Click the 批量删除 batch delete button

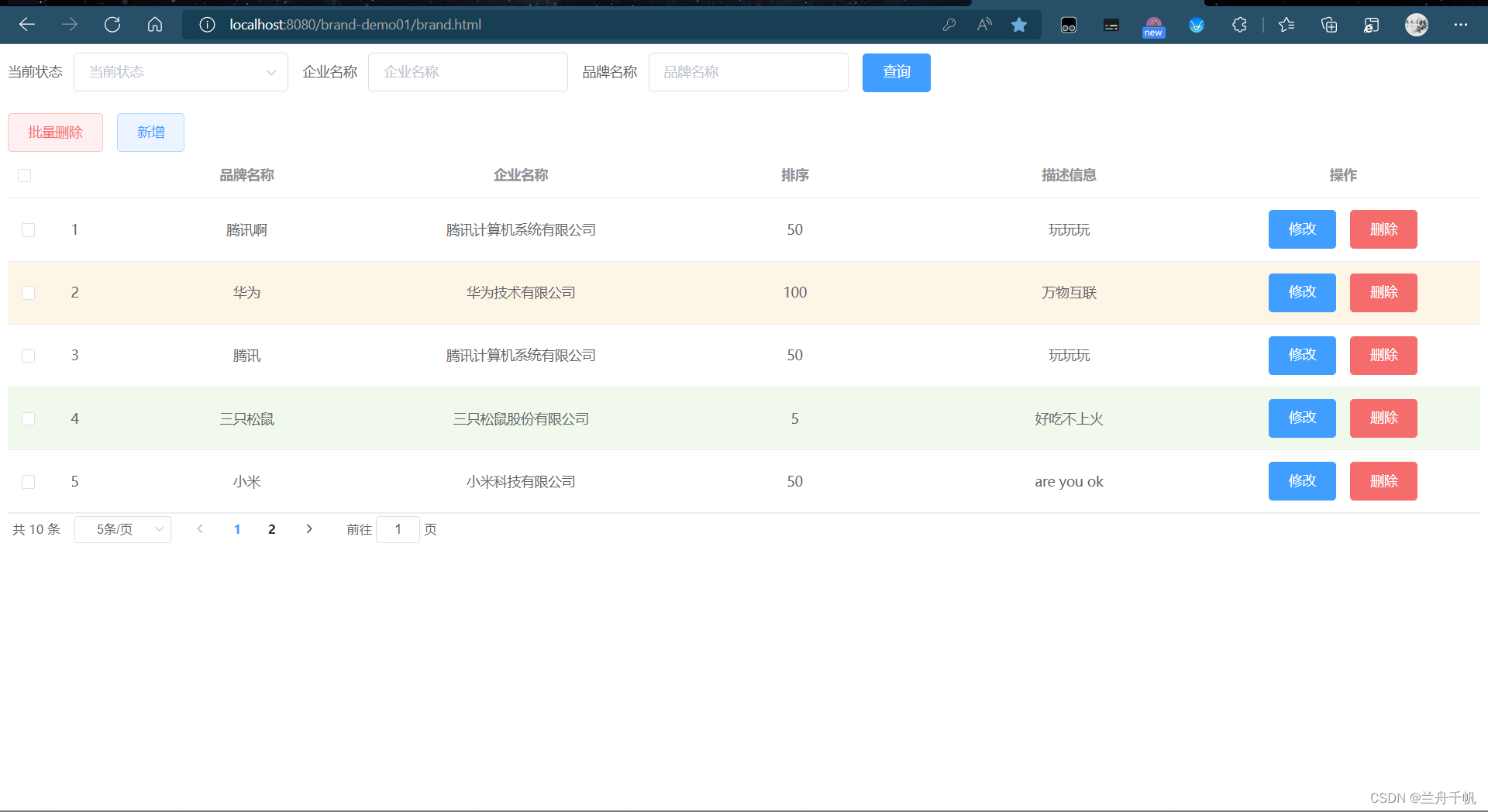[55, 132]
